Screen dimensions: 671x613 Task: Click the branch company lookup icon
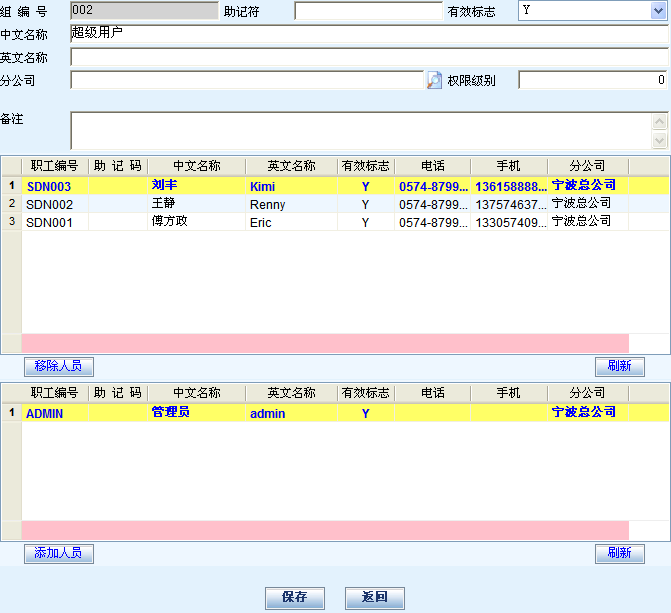[434, 80]
